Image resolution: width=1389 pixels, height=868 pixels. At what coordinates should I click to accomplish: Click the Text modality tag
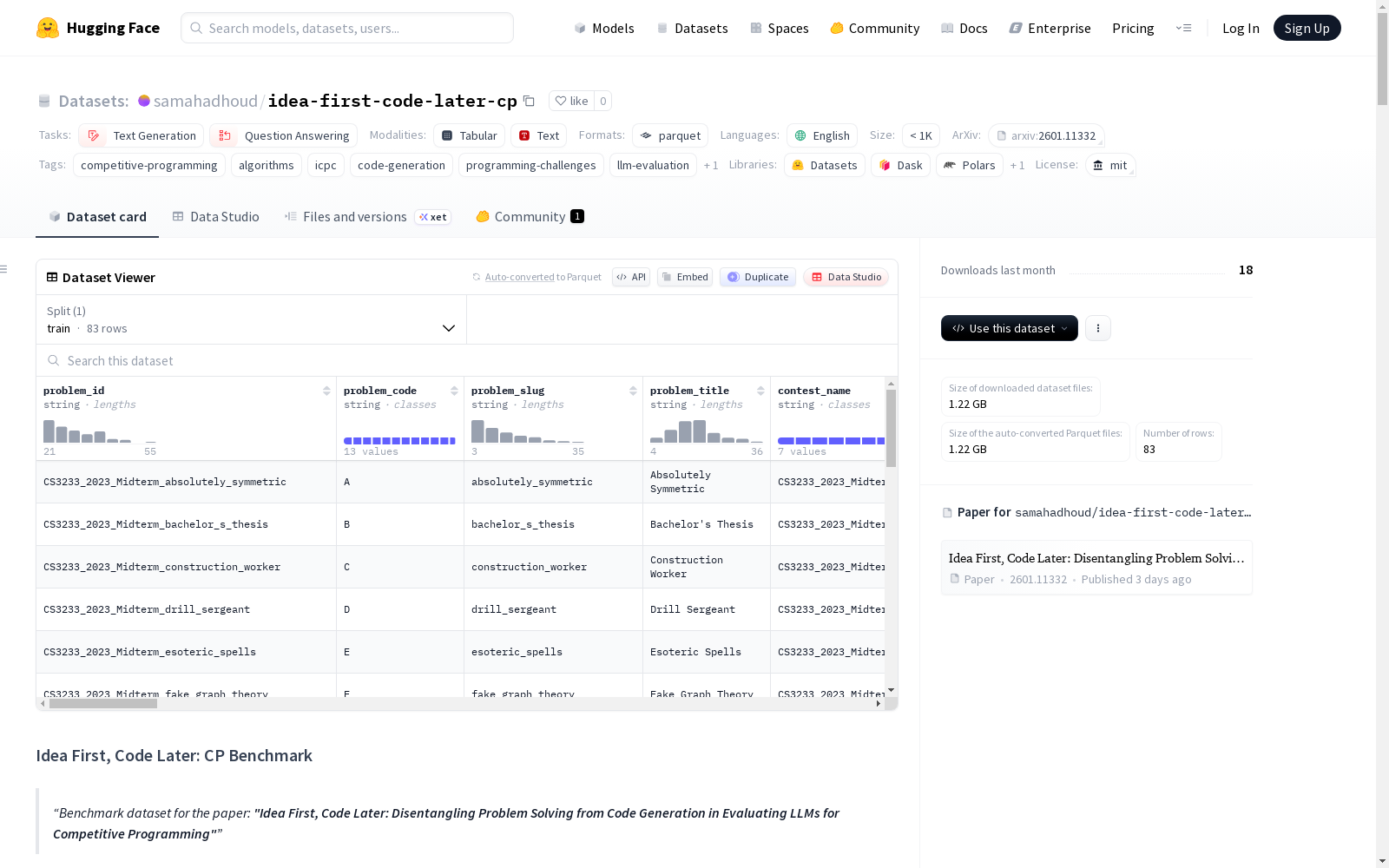click(x=538, y=135)
